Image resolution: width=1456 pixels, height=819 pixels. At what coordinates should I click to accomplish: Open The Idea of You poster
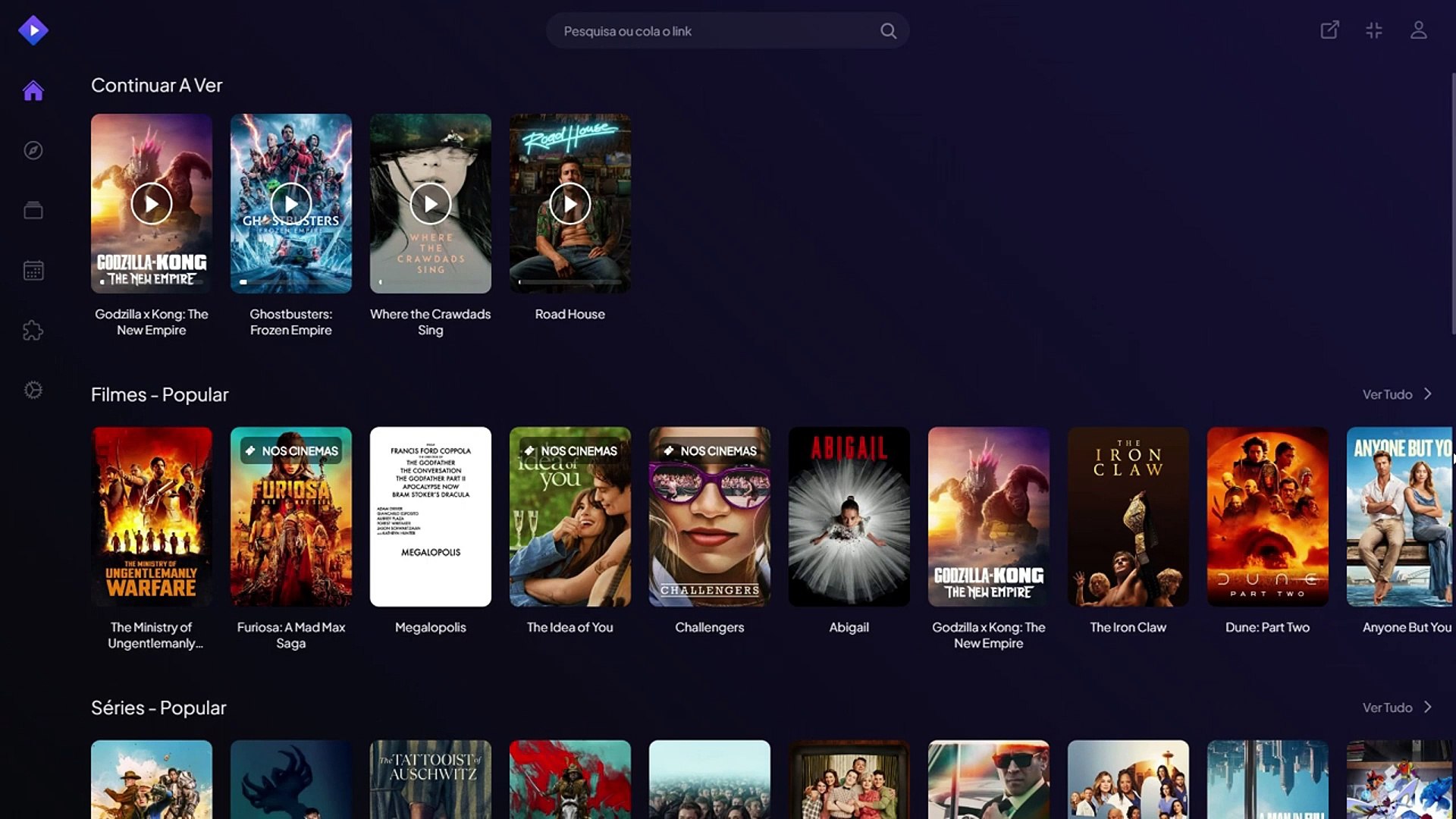click(x=570, y=516)
